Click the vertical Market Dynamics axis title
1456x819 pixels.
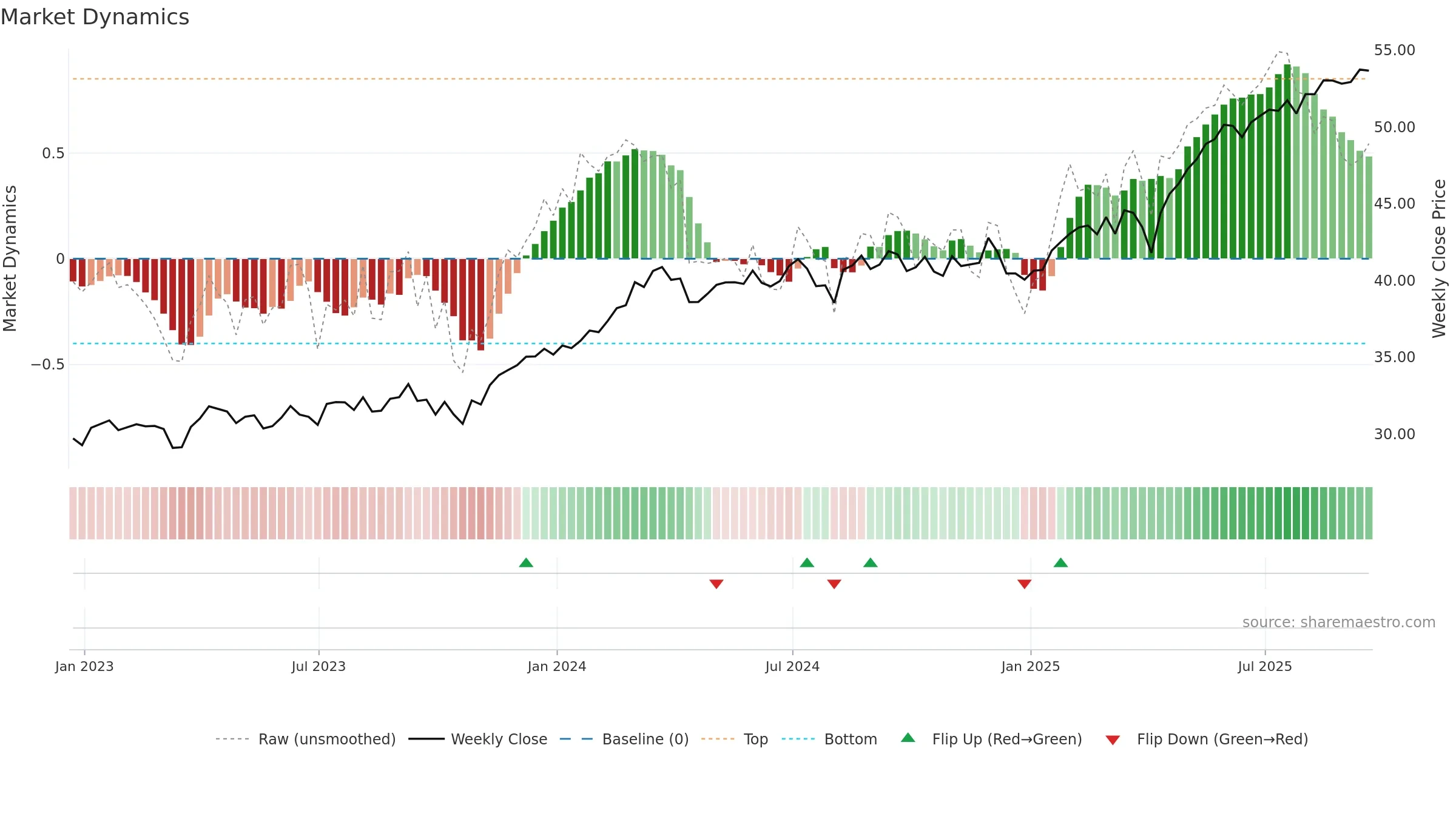point(10,258)
